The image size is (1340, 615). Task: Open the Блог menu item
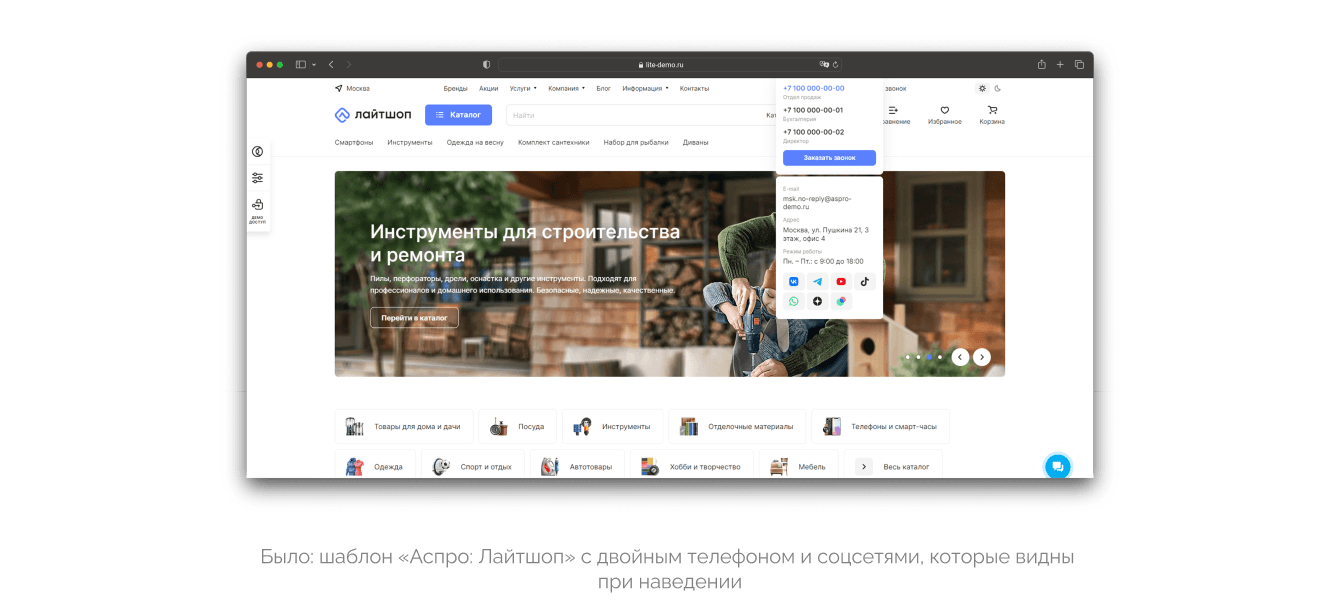pyautogui.click(x=604, y=88)
